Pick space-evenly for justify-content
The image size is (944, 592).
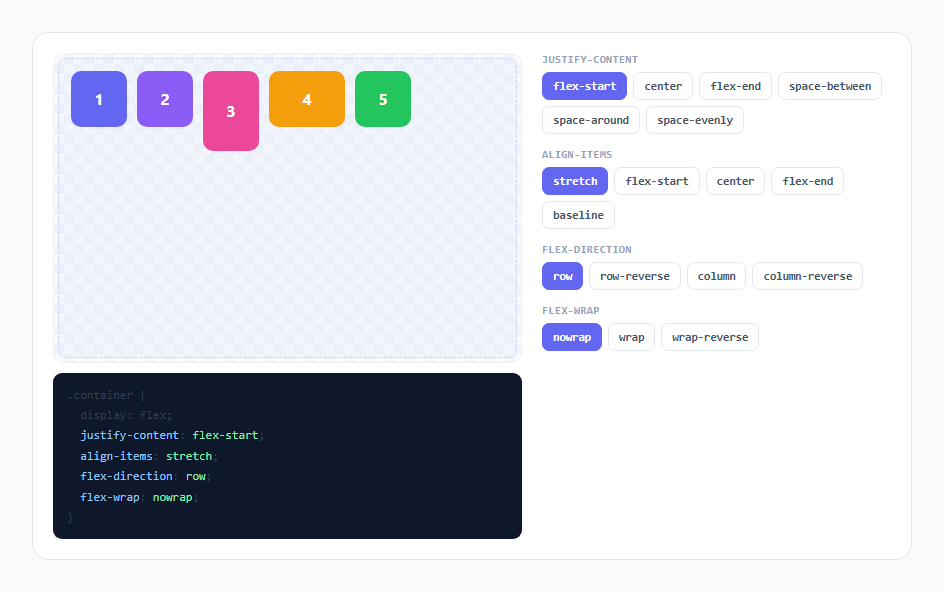point(695,120)
